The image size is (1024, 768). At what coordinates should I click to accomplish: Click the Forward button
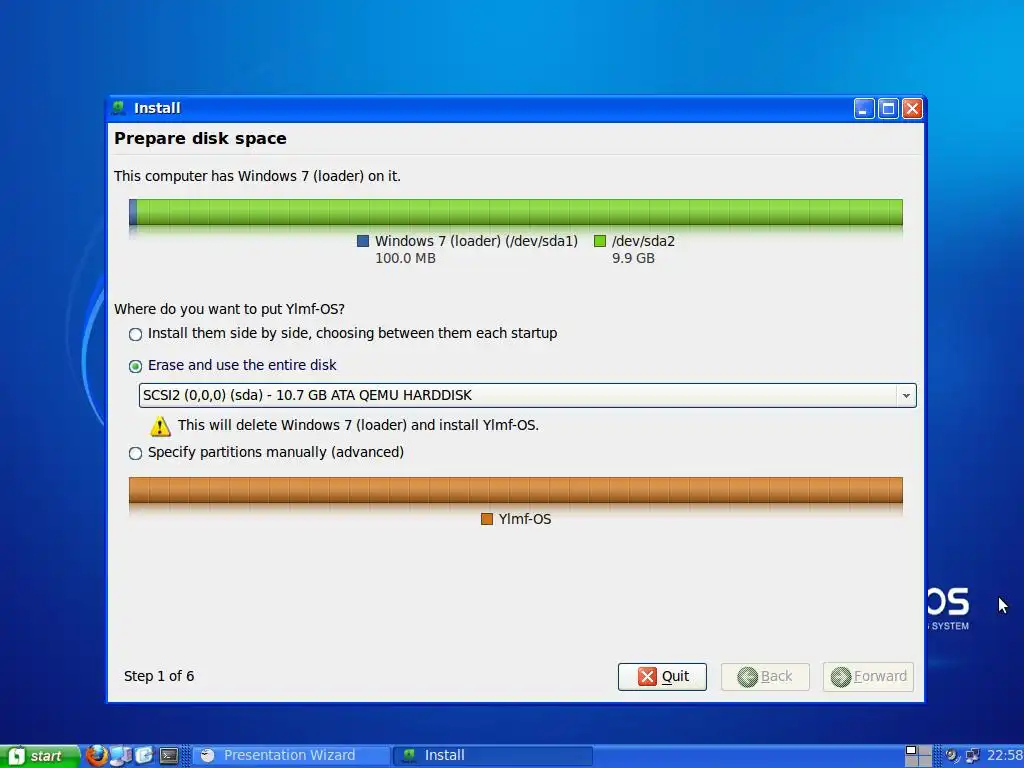pyautogui.click(x=868, y=676)
